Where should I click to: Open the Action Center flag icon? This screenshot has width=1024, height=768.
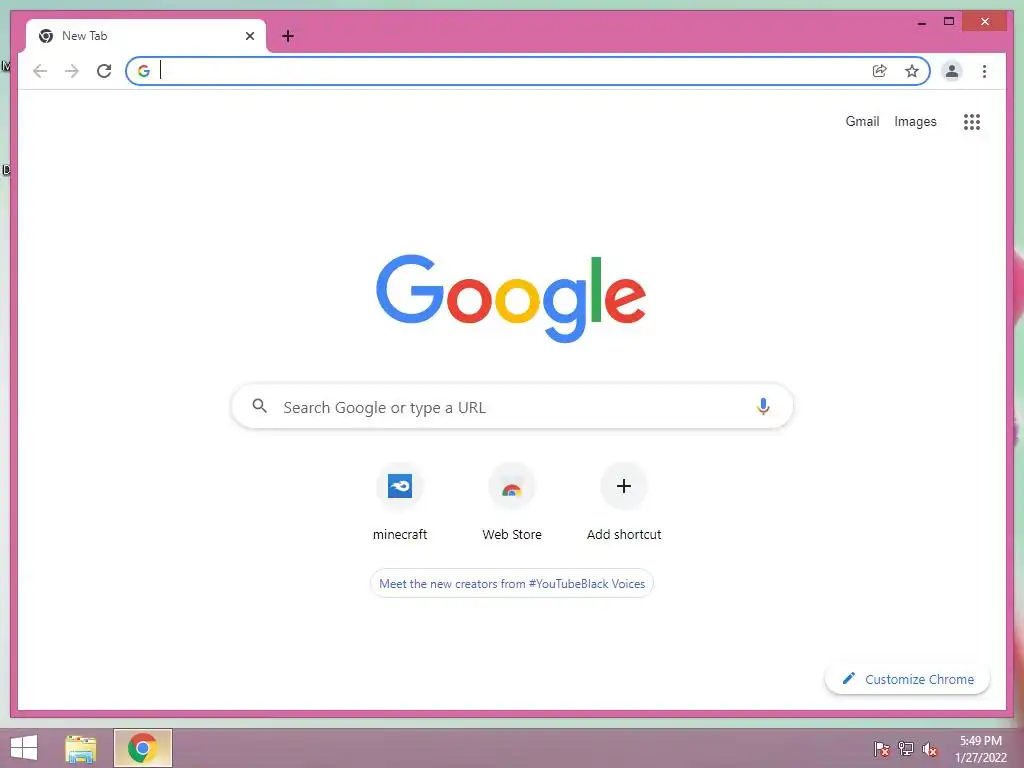click(x=882, y=748)
